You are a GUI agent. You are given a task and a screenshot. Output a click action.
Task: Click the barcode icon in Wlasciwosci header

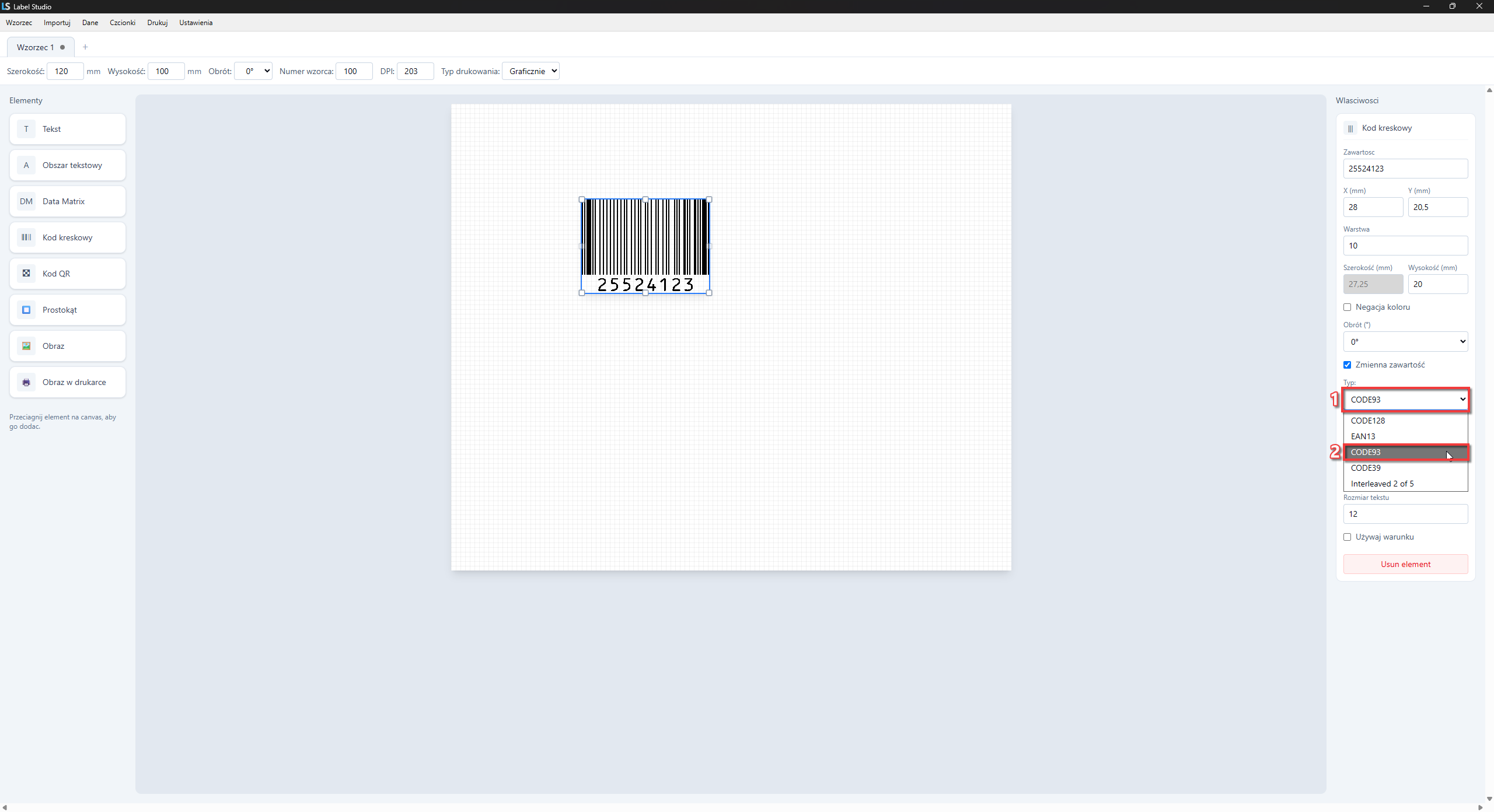click(x=1350, y=128)
